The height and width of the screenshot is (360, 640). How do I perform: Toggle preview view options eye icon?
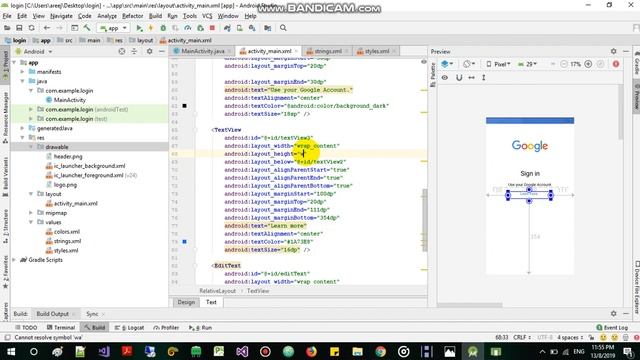[444, 77]
